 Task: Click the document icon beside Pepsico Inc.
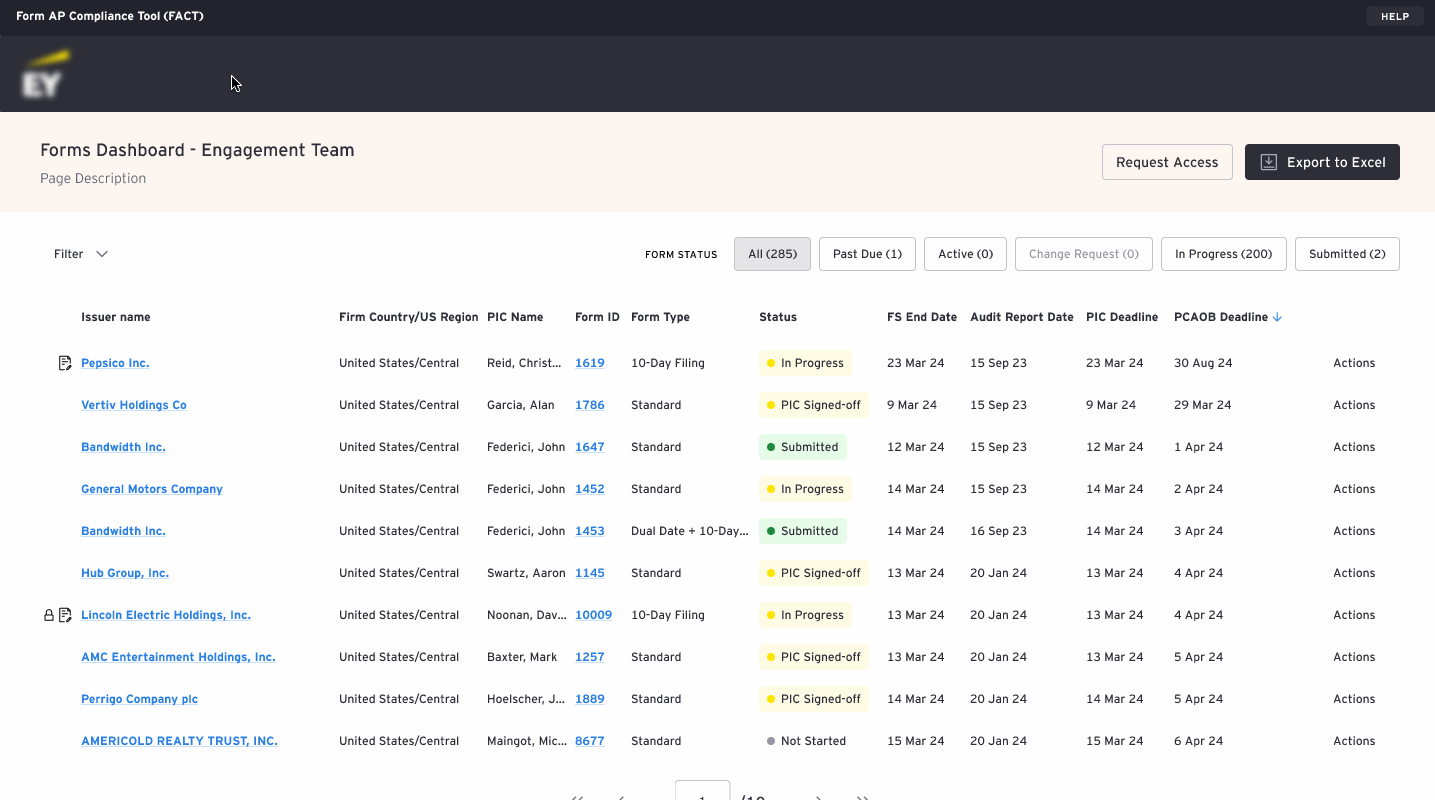65,363
